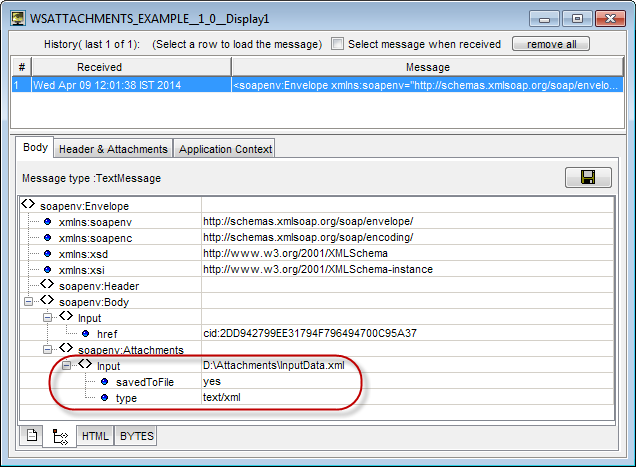This screenshot has height=467, width=636.
Task: Collapse the Input node under Body
Action: (x=47, y=317)
